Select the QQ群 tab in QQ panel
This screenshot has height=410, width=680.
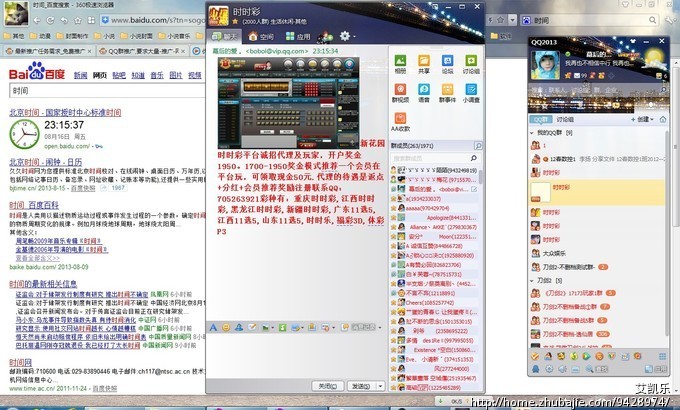540,119
